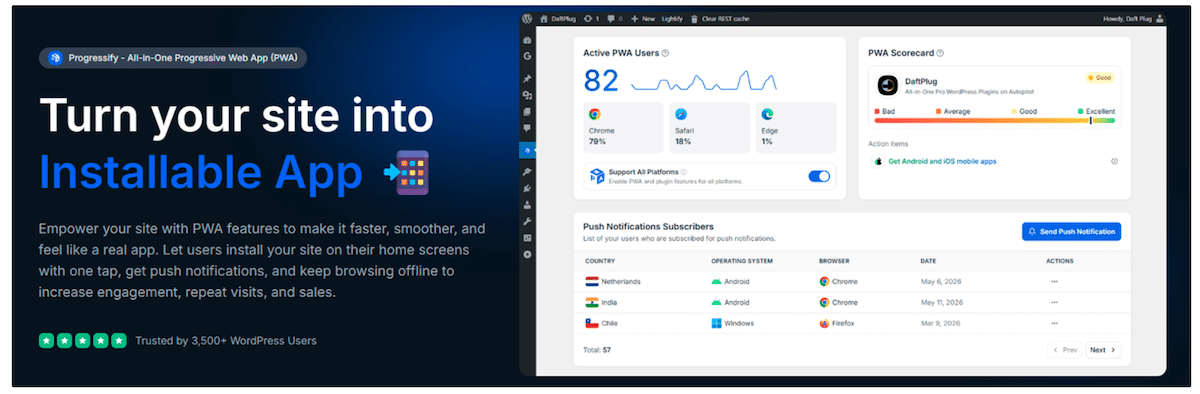The image size is (1200, 394).
Task: Click the Android icon in the Netherlands row
Action: [717, 281]
